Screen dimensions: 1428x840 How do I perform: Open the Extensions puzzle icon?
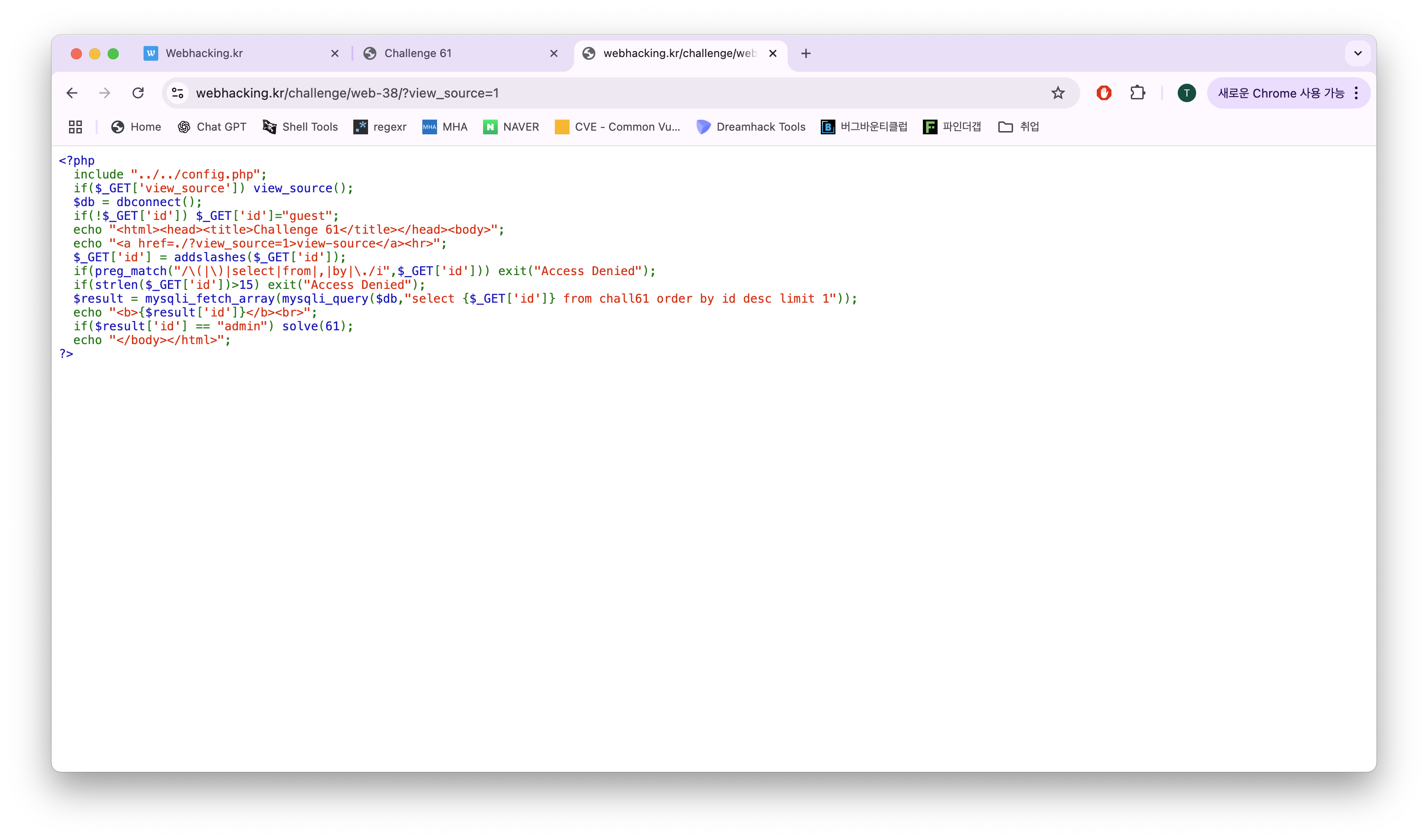(x=1137, y=93)
